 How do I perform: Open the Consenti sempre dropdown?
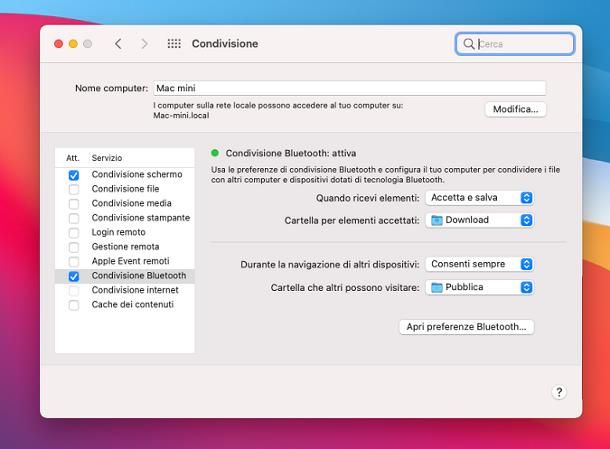pyautogui.click(x=479, y=264)
